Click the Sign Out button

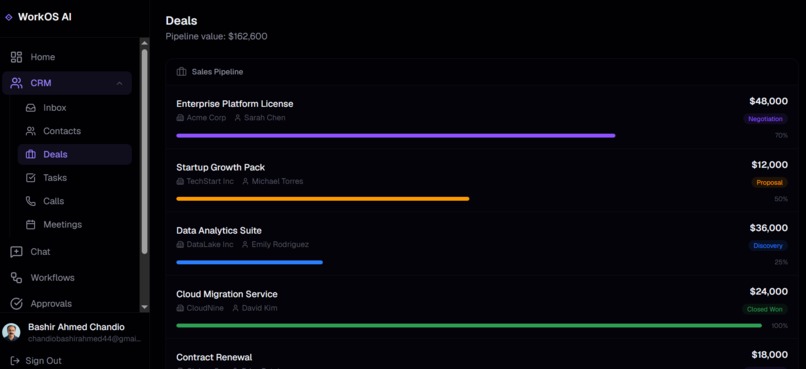[x=36, y=361]
